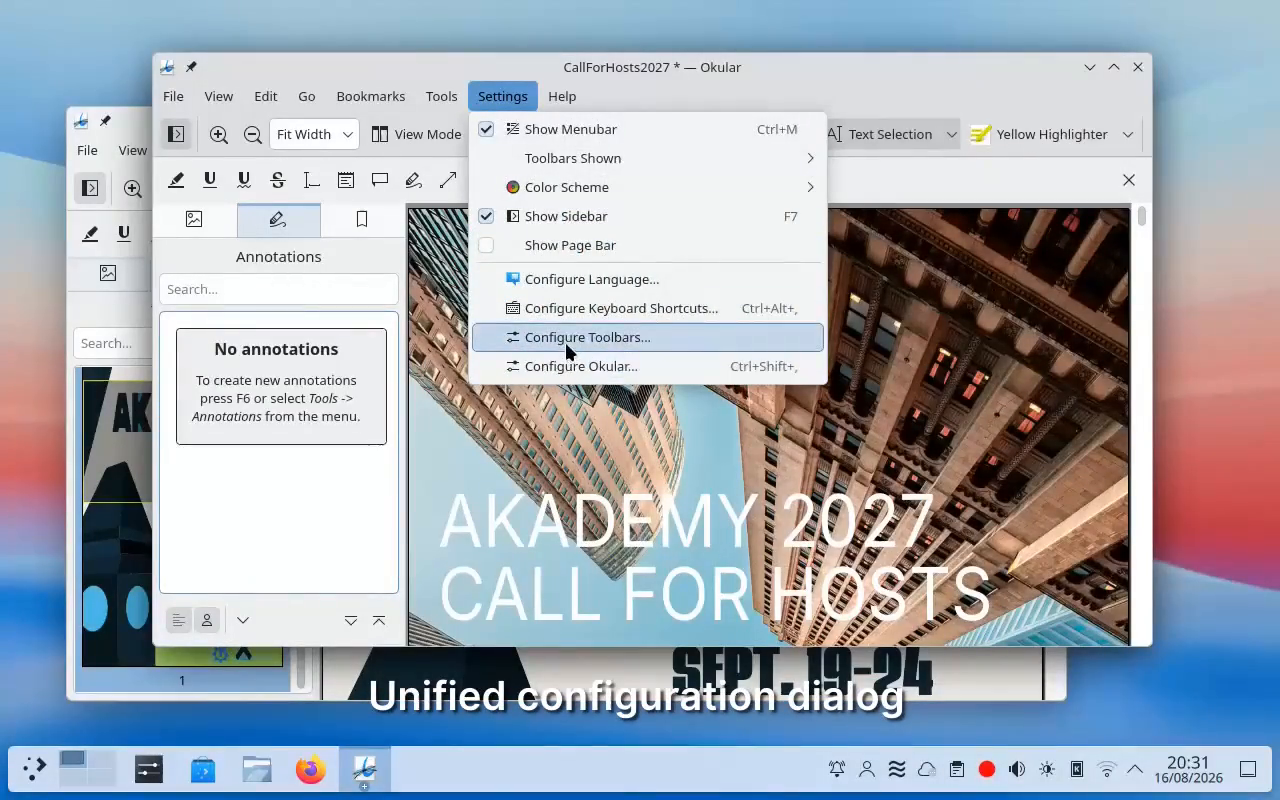1280x800 pixels.
Task: Toggle sidebar button in front Okular toolbar
Action: pyautogui.click(x=176, y=134)
